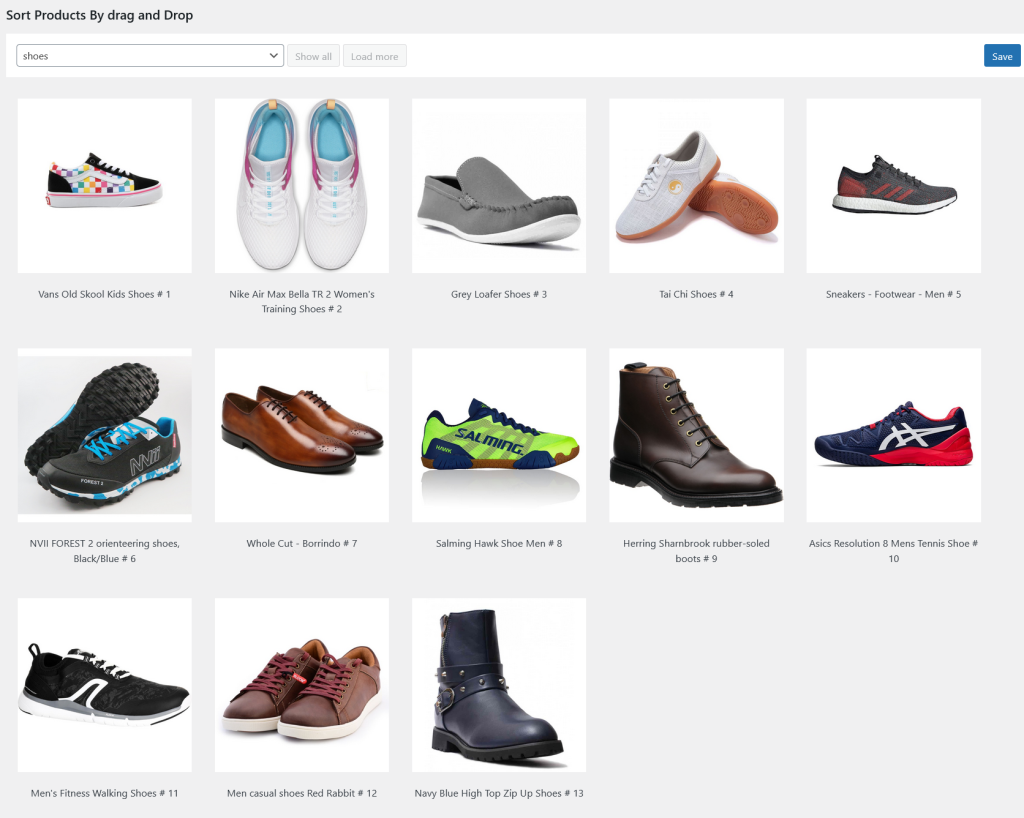Choose the NVII FOREST 2 orienteering shoes image
This screenshot has width=1024, height=818.
[x=104, y=435]
